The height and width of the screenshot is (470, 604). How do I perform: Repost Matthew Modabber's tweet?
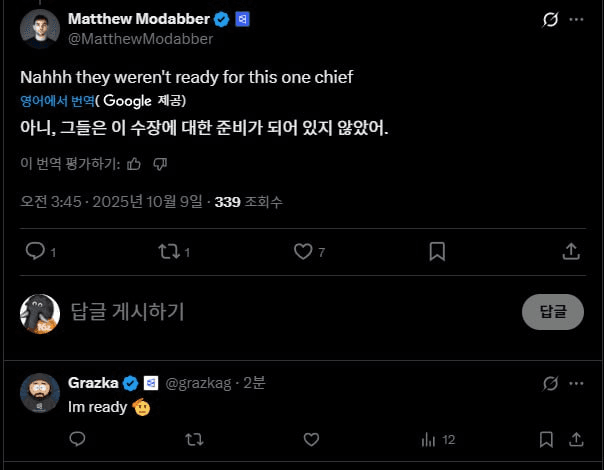[x=168, y=251]
